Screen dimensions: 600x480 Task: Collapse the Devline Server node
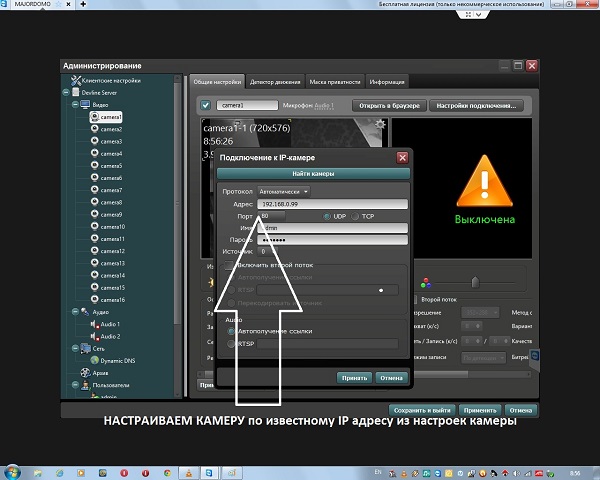click(x=66, y=92)
